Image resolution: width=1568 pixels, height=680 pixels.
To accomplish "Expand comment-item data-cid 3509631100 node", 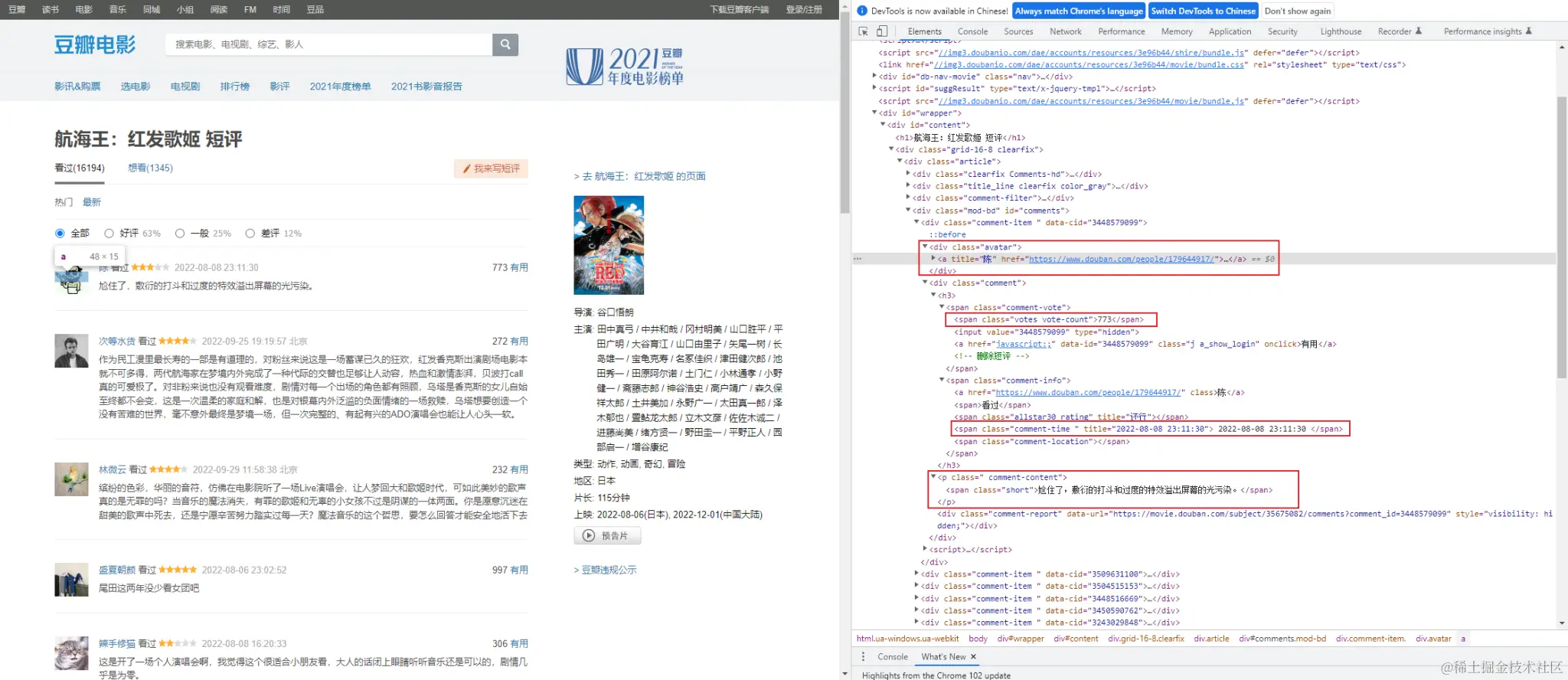I will point(916,574).
